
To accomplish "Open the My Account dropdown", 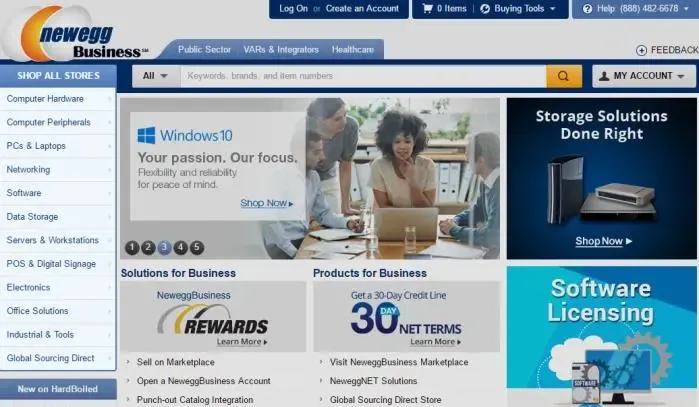I will pos(644,76).
